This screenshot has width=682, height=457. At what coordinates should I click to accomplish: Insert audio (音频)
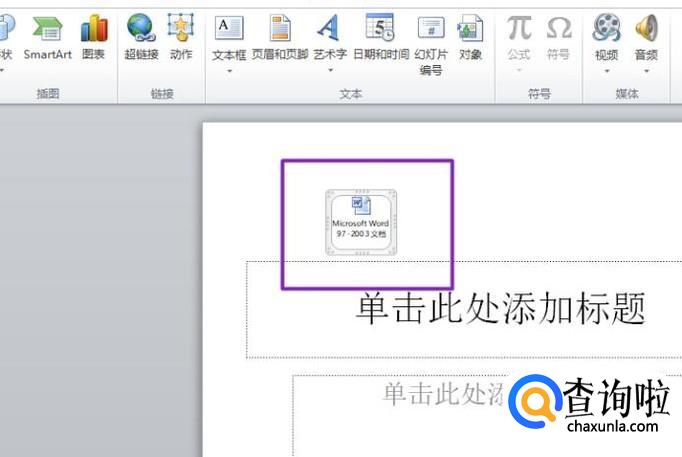(x=646, y=38)
